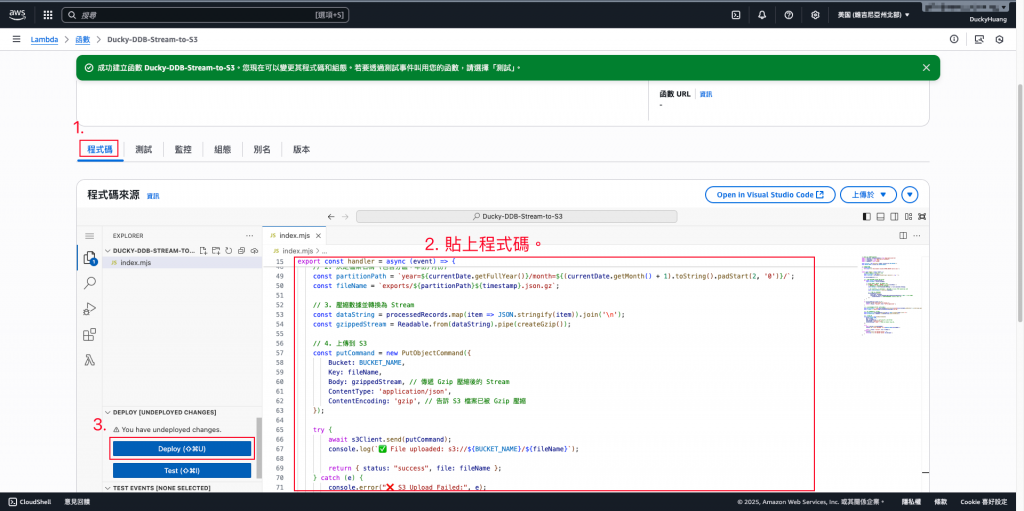Launch CloudShell from top navigation bar
Image resolution: width=1024 pixels, height=511 pixels.
(x=735, y=14)
